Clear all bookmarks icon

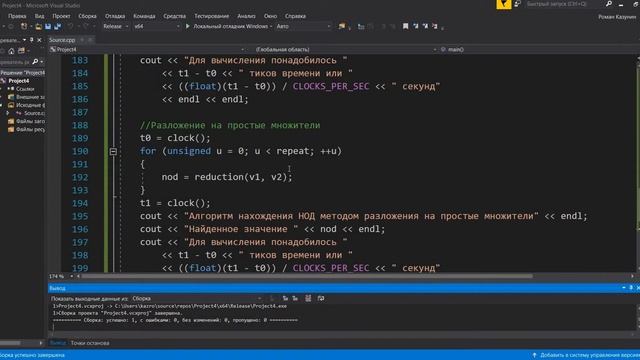point(435,26)
